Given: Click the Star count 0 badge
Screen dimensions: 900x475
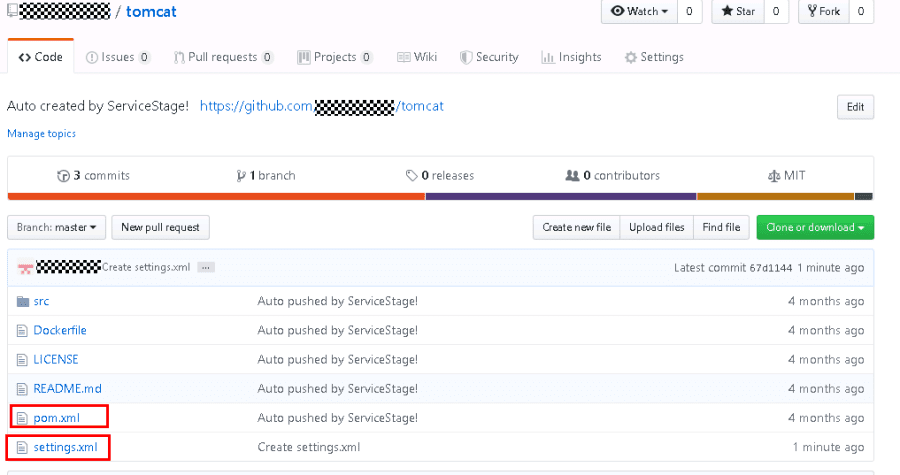Looking at the screenshot, I should coord(776,11).
